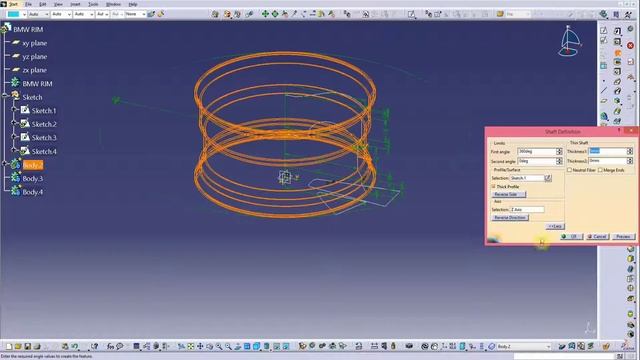Open the Start menu in menu bar

point(13,4)
